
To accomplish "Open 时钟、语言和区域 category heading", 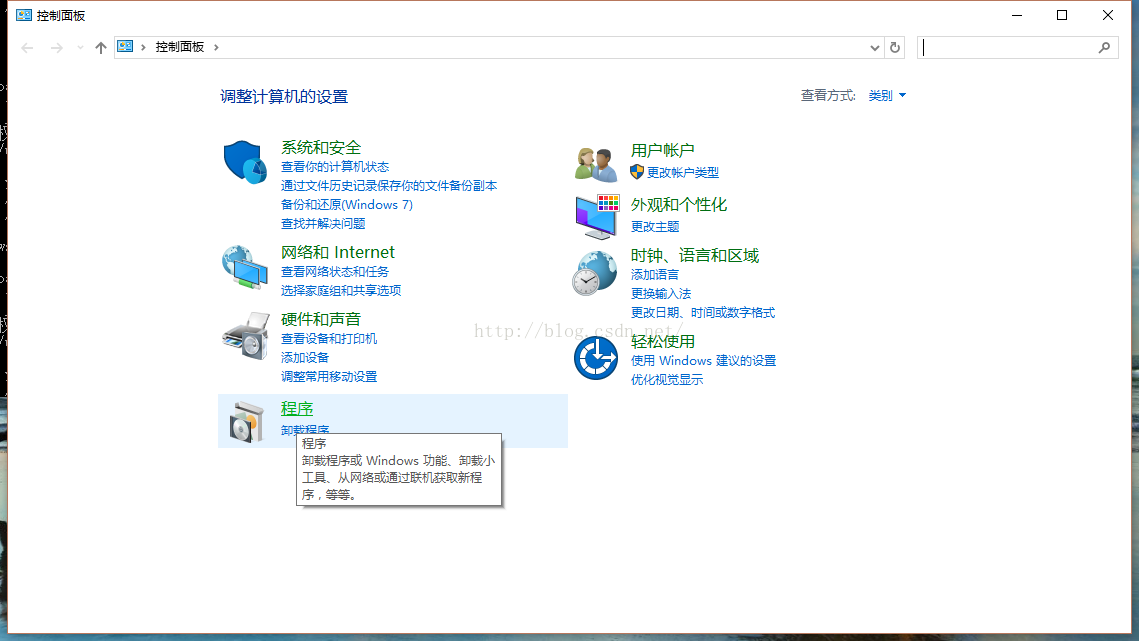I will 694,256.
